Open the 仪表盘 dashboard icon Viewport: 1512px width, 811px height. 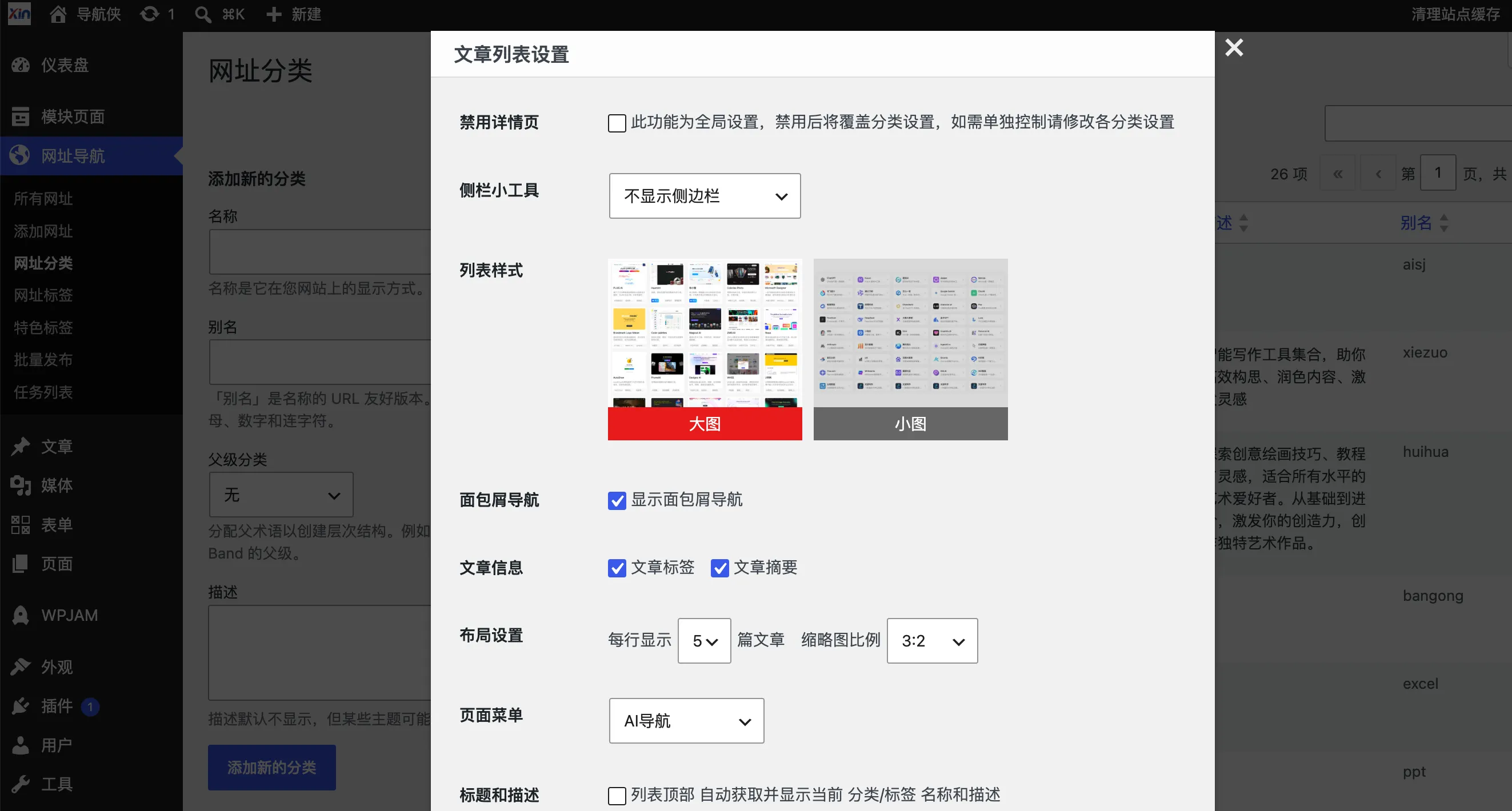pos(21,65)
